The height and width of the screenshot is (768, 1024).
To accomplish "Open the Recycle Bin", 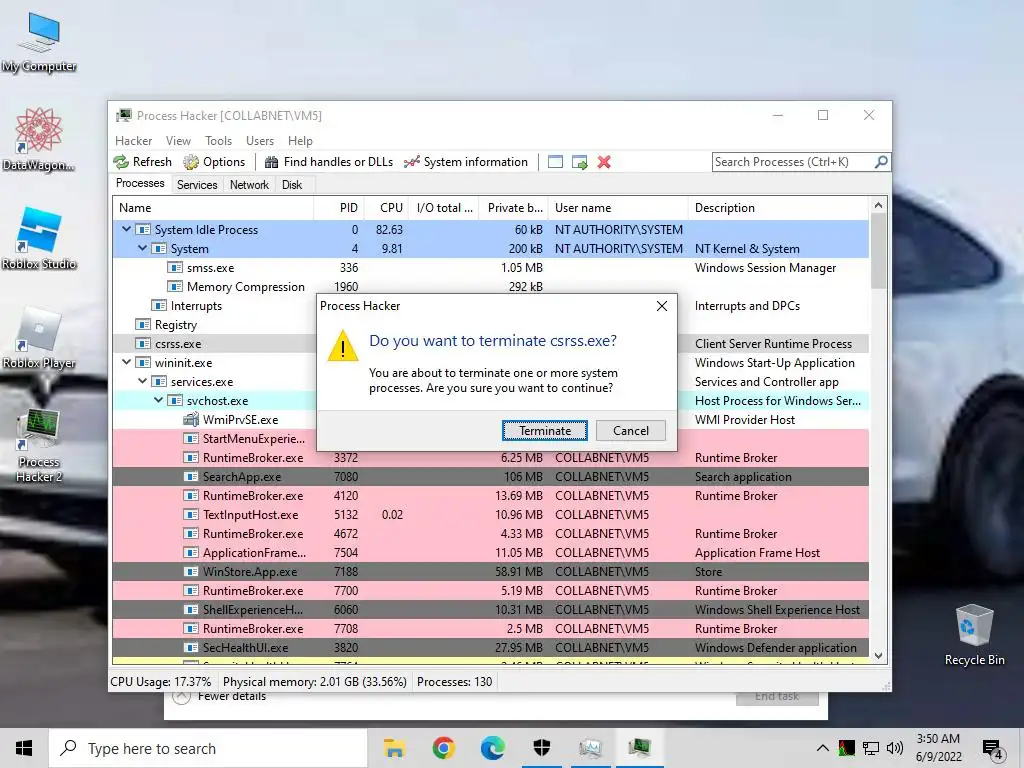I will click(974, 635).
